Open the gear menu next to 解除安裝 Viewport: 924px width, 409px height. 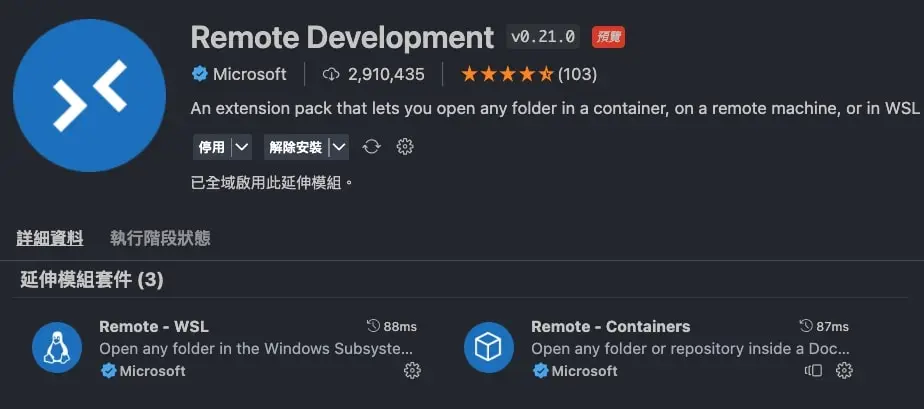[405, 147]
